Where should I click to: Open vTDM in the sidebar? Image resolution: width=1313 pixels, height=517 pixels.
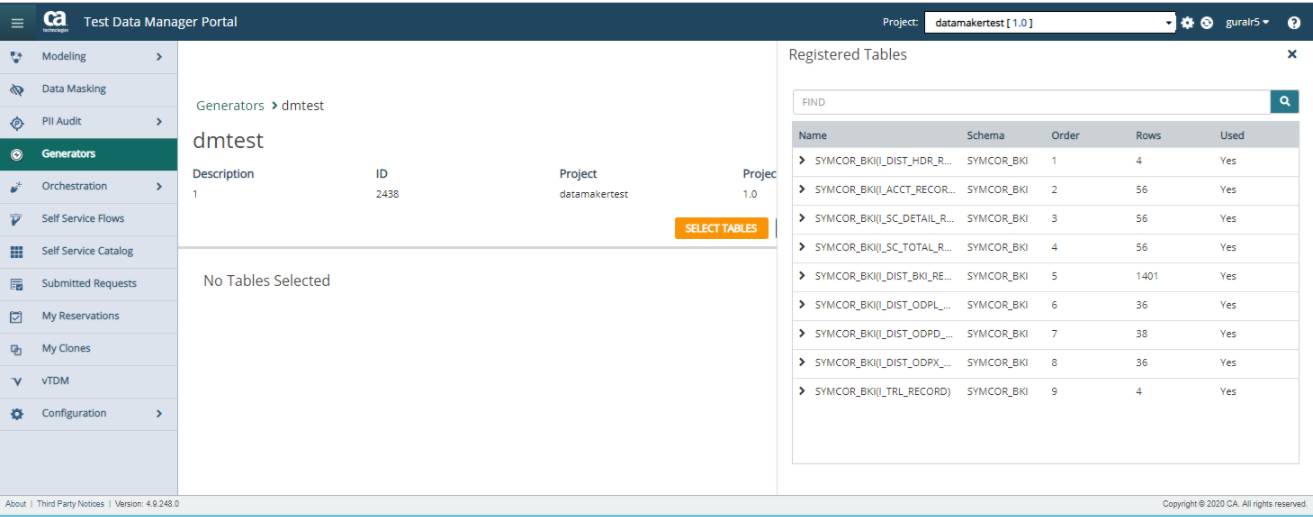tap(89, 381)
